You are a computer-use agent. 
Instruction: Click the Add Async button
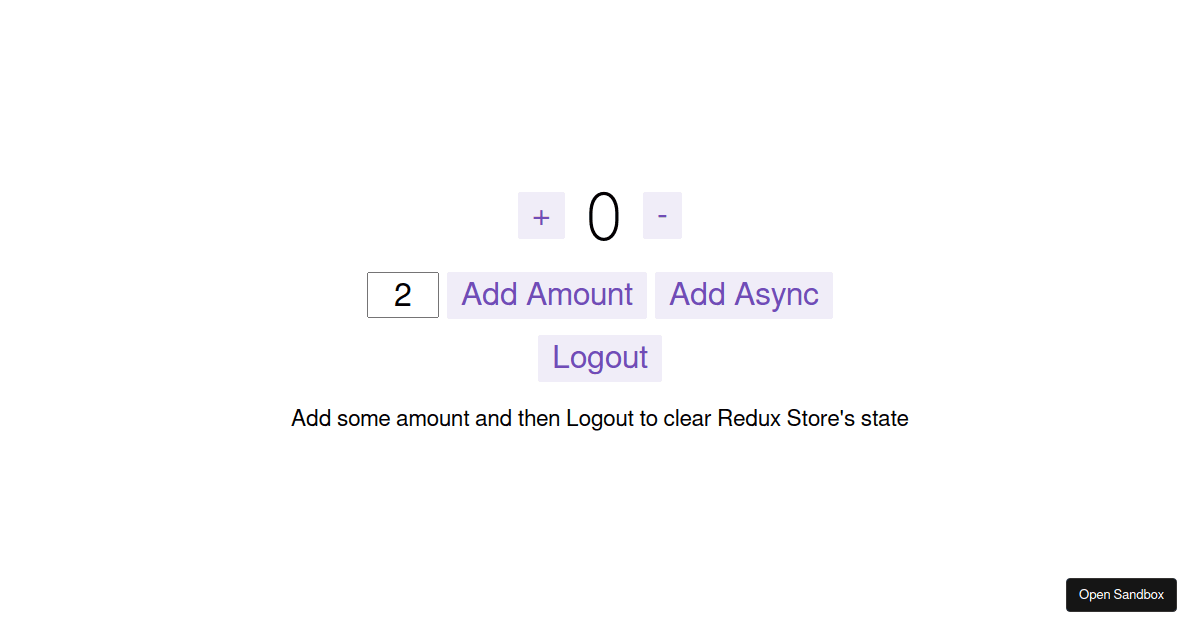[x=744, y=295]
